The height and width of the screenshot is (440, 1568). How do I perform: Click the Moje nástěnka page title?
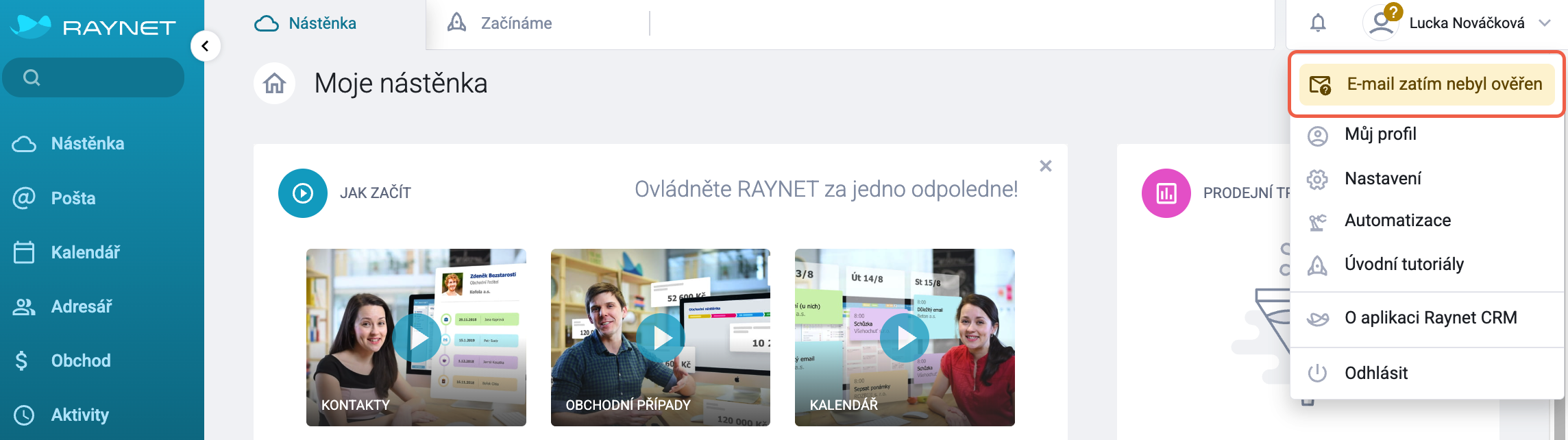(401, 84)
